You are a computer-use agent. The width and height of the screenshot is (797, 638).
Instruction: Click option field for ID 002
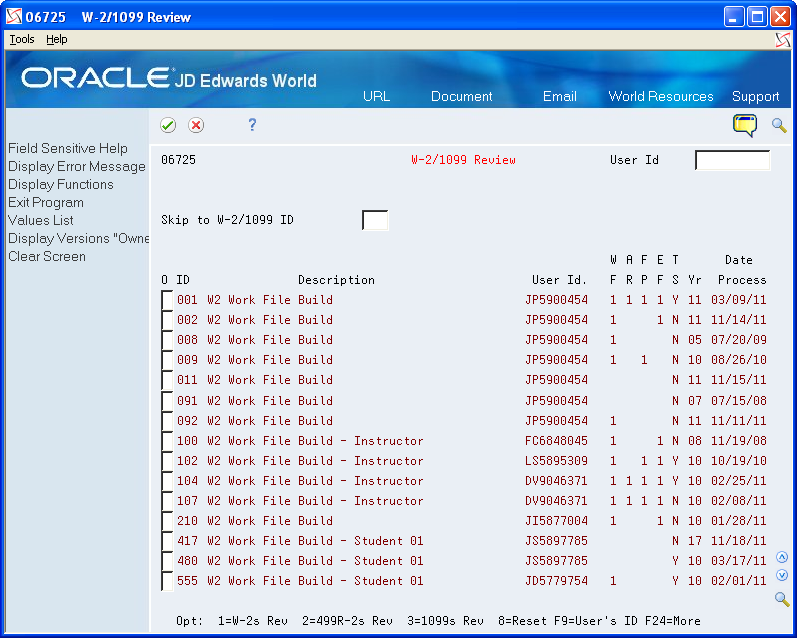click(x=167, y=320)
